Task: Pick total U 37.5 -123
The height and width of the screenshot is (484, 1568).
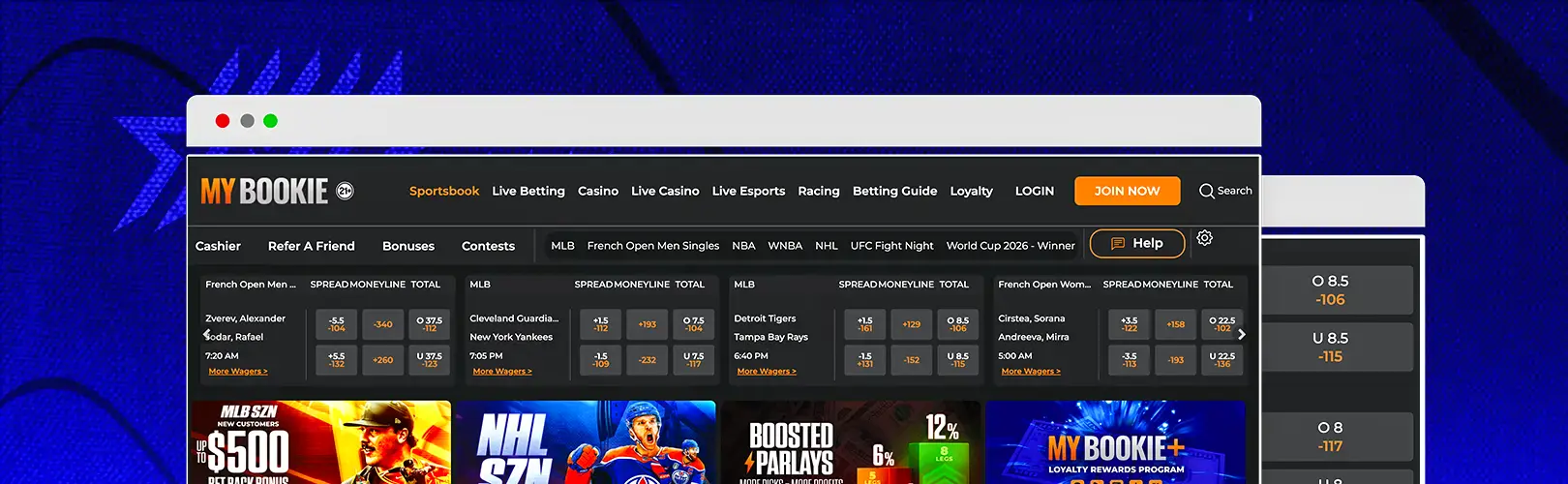Action: (430, 360)
